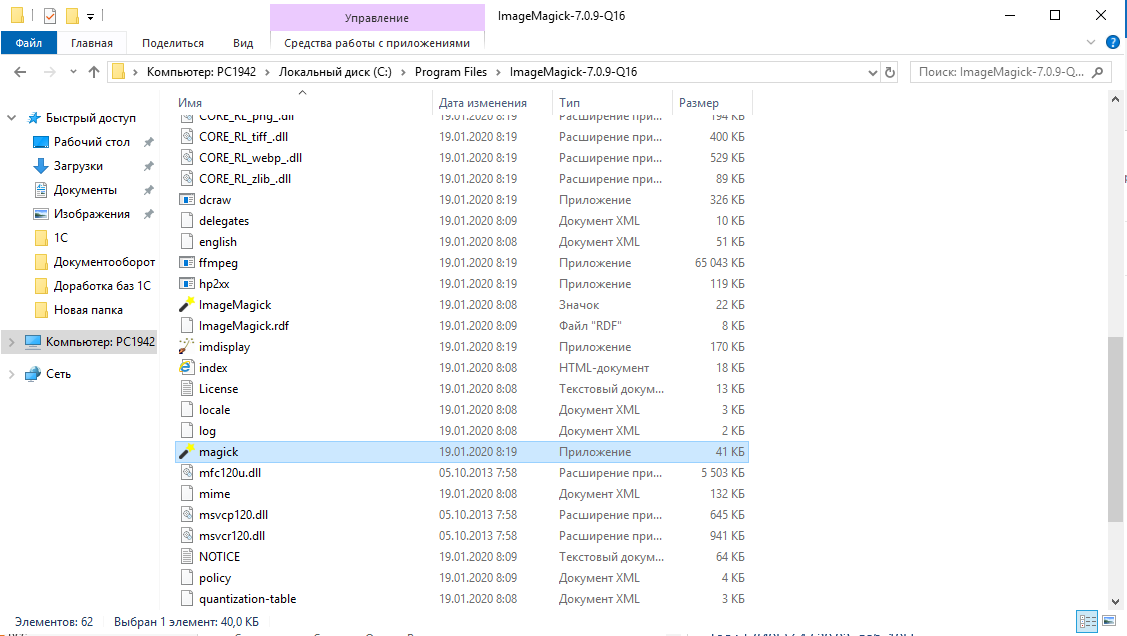The height and width of the screenshot is (636, 1127).
Task: Click the hp2xx application icon
Action: point(186,283)
